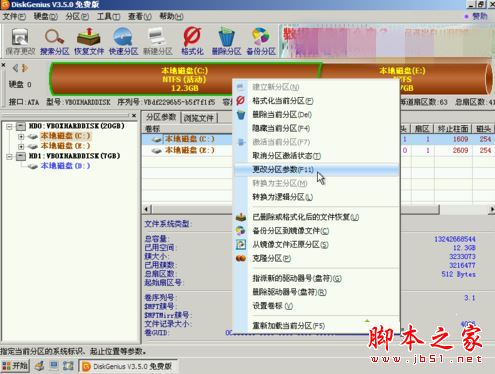Click the 删除分区 trash icon
495x374 pixels.
(226, 37)
